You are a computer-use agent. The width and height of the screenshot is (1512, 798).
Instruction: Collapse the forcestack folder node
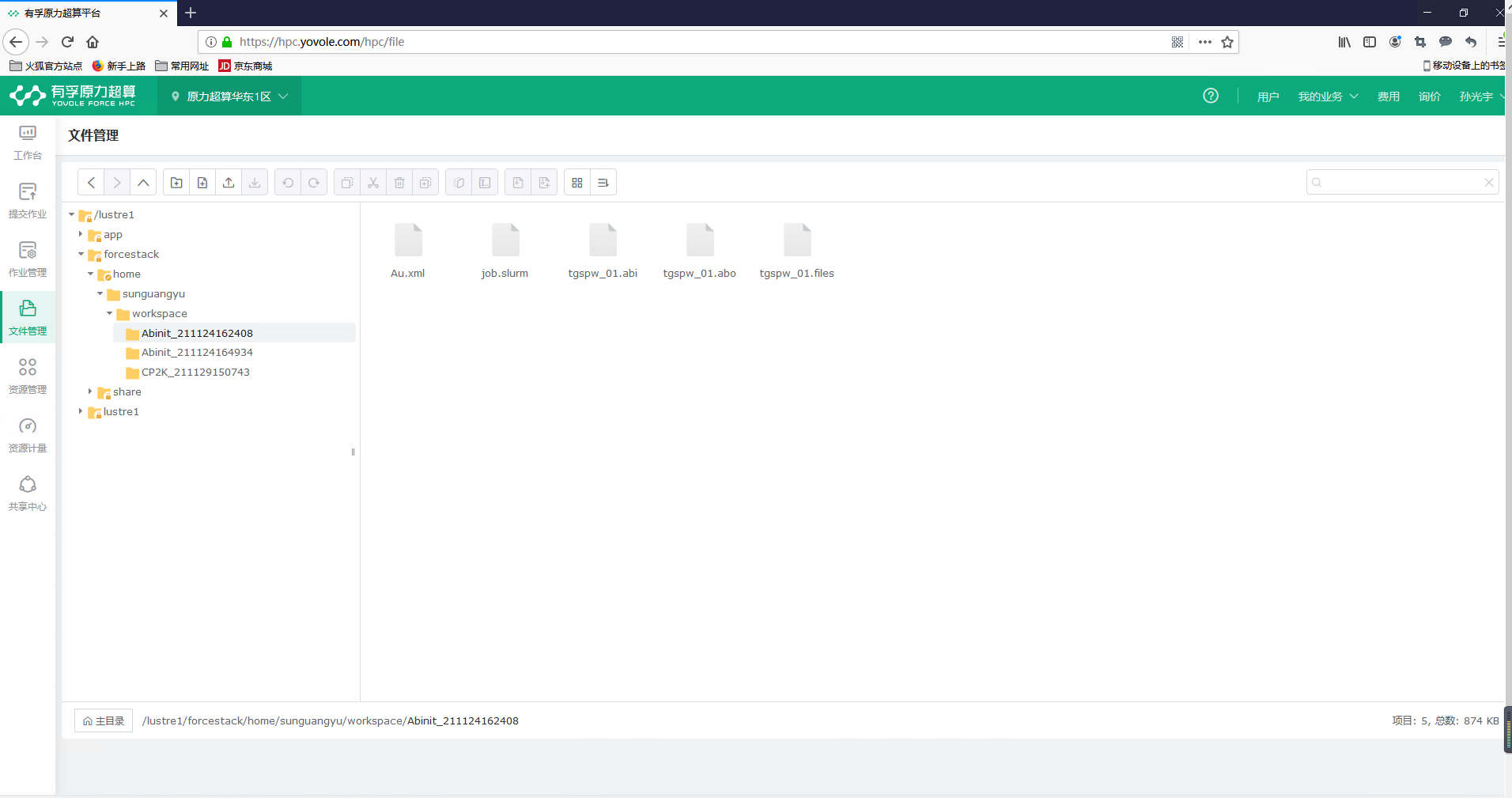(x=81, y=254)
